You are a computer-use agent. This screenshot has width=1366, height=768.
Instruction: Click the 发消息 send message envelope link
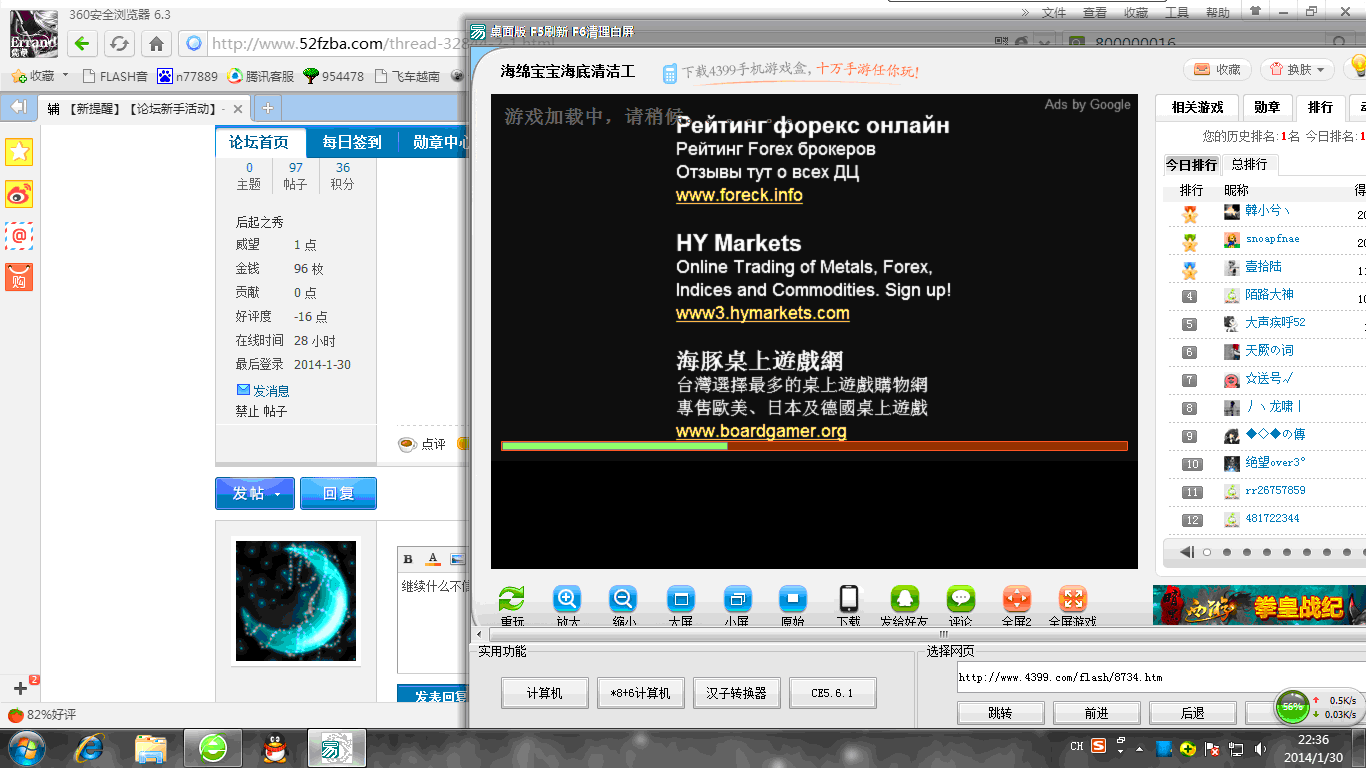263,390
